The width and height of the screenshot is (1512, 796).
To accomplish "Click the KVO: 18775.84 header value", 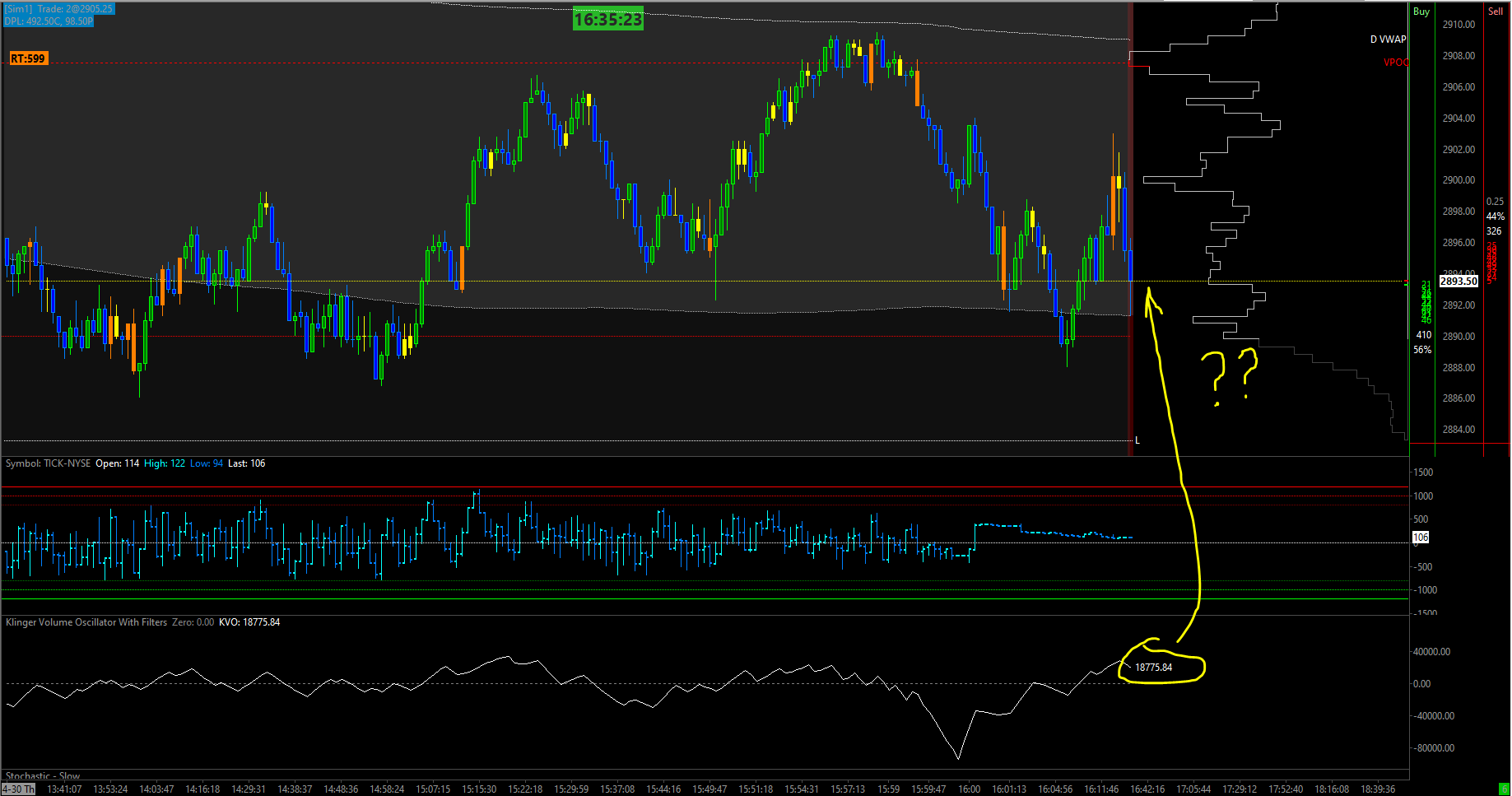I will tap(249, 622).
